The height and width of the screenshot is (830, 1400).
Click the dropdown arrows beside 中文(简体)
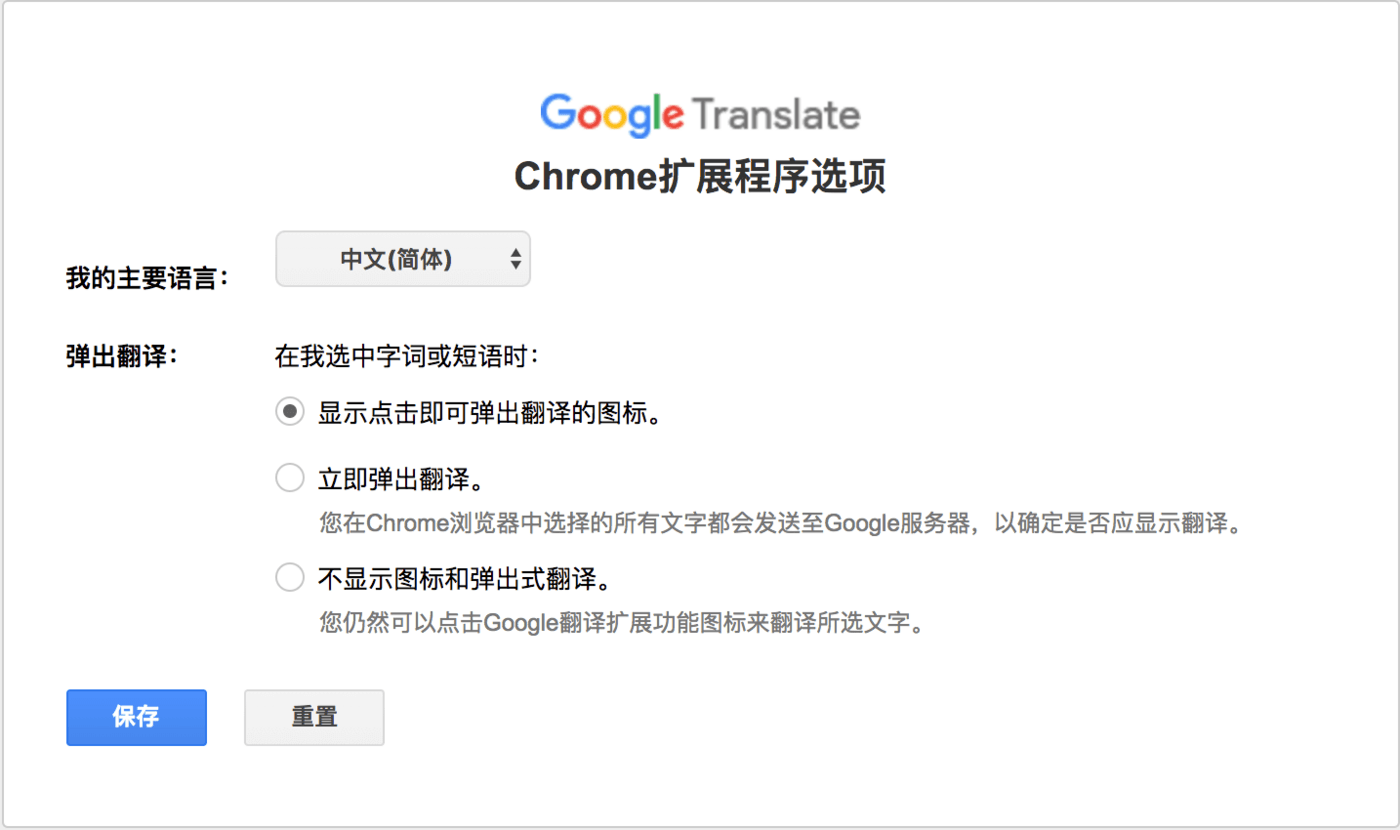[515, 259]
